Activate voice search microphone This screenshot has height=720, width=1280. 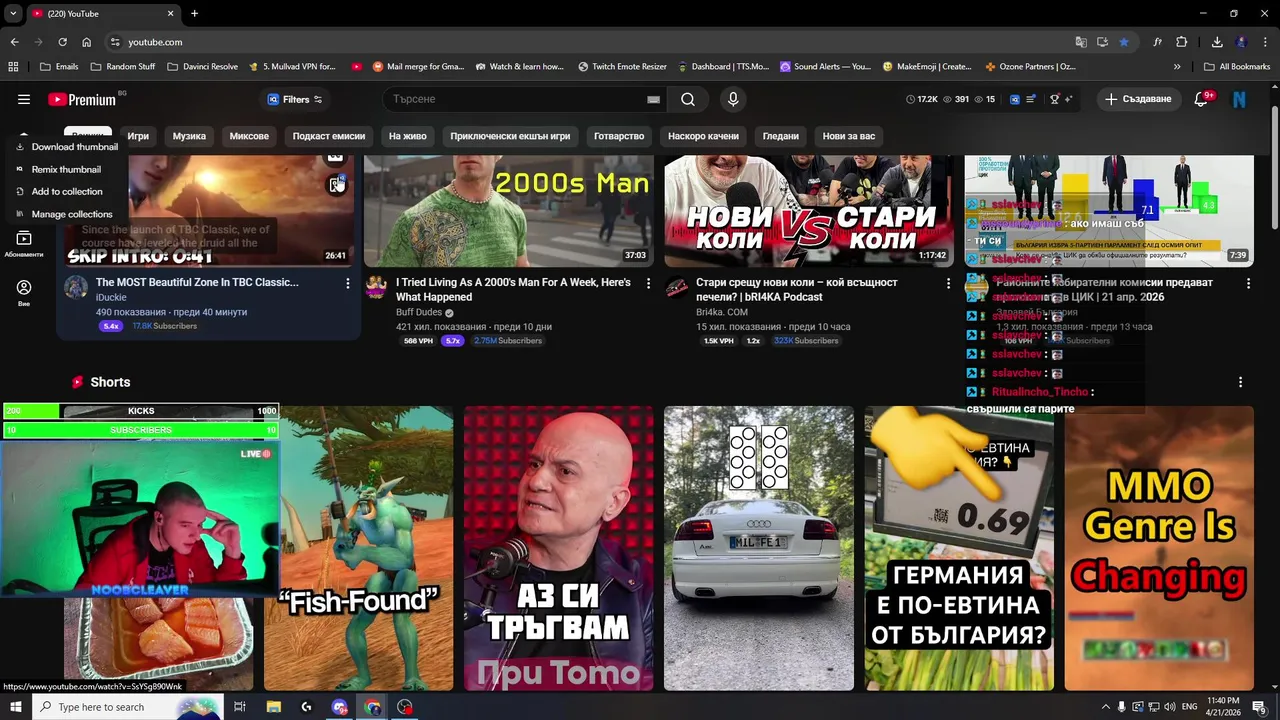[733, 99]
